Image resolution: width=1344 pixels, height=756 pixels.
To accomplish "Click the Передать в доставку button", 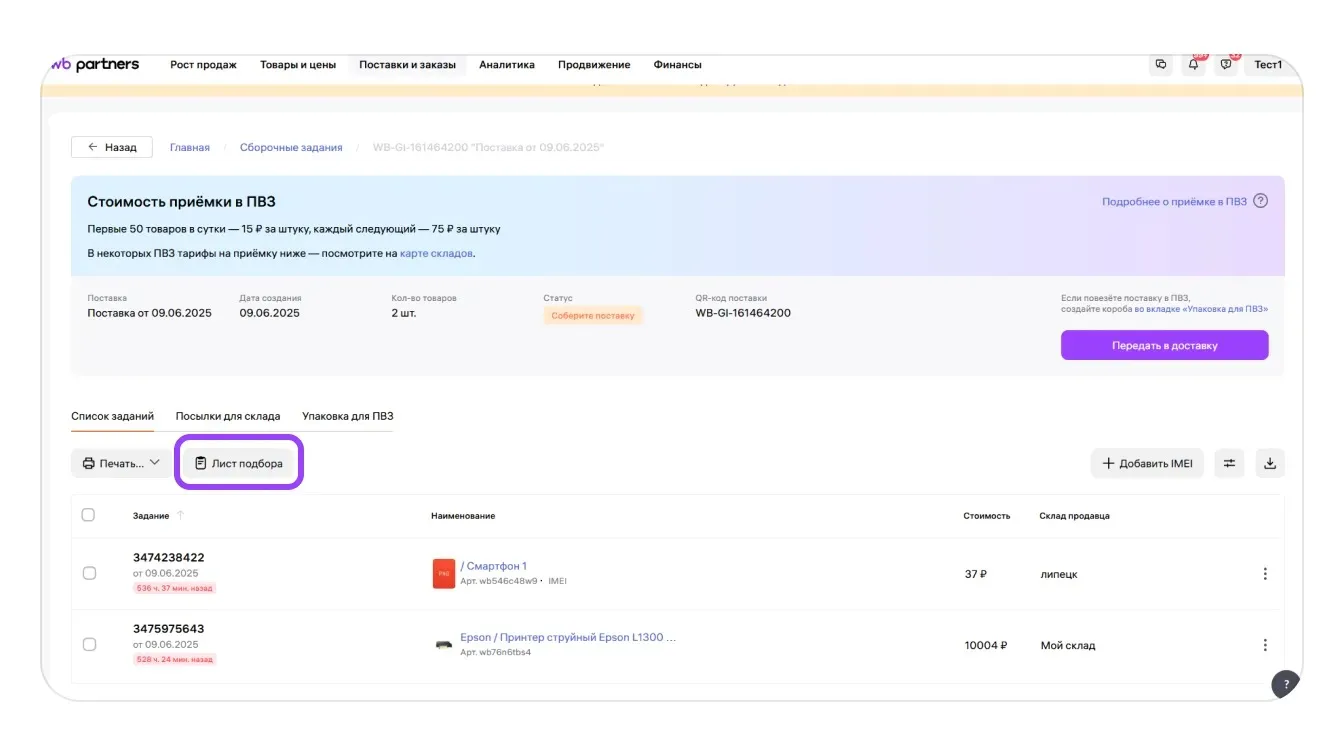I will click(1164, 345).
